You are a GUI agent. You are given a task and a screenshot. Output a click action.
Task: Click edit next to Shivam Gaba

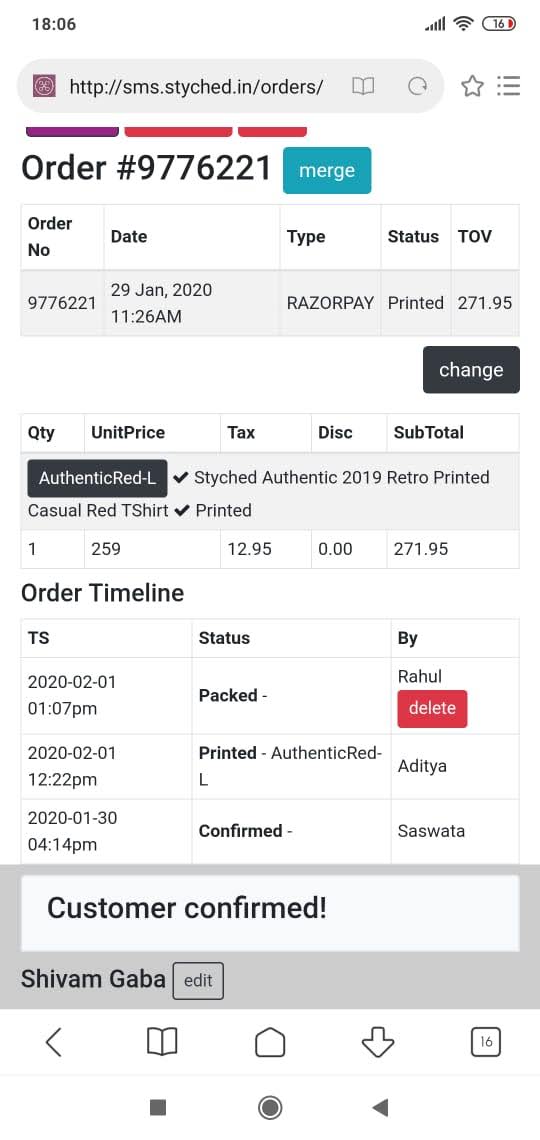198,981
